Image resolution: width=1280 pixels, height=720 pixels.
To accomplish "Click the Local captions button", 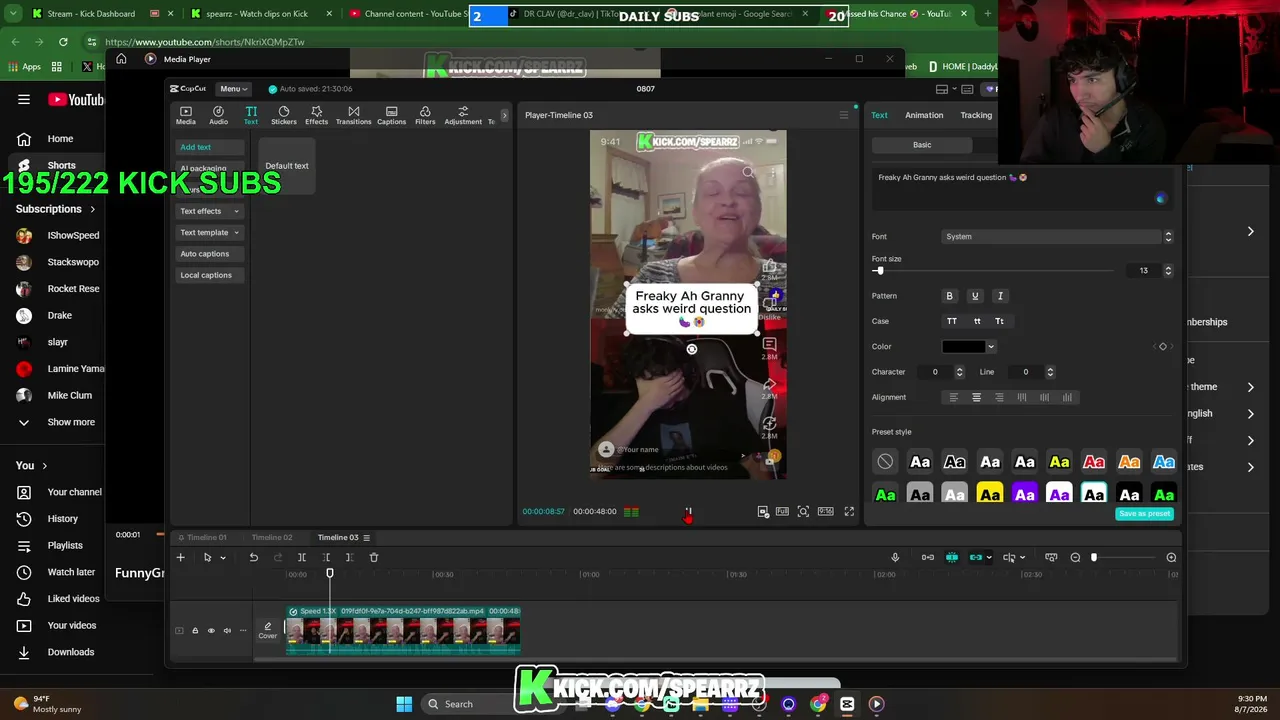I will coord(209,275).
